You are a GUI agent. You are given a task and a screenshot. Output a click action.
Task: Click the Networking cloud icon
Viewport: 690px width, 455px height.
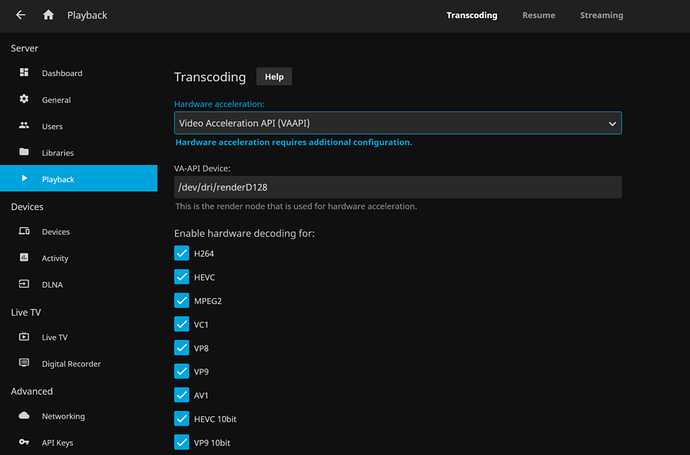pos(24,416)
